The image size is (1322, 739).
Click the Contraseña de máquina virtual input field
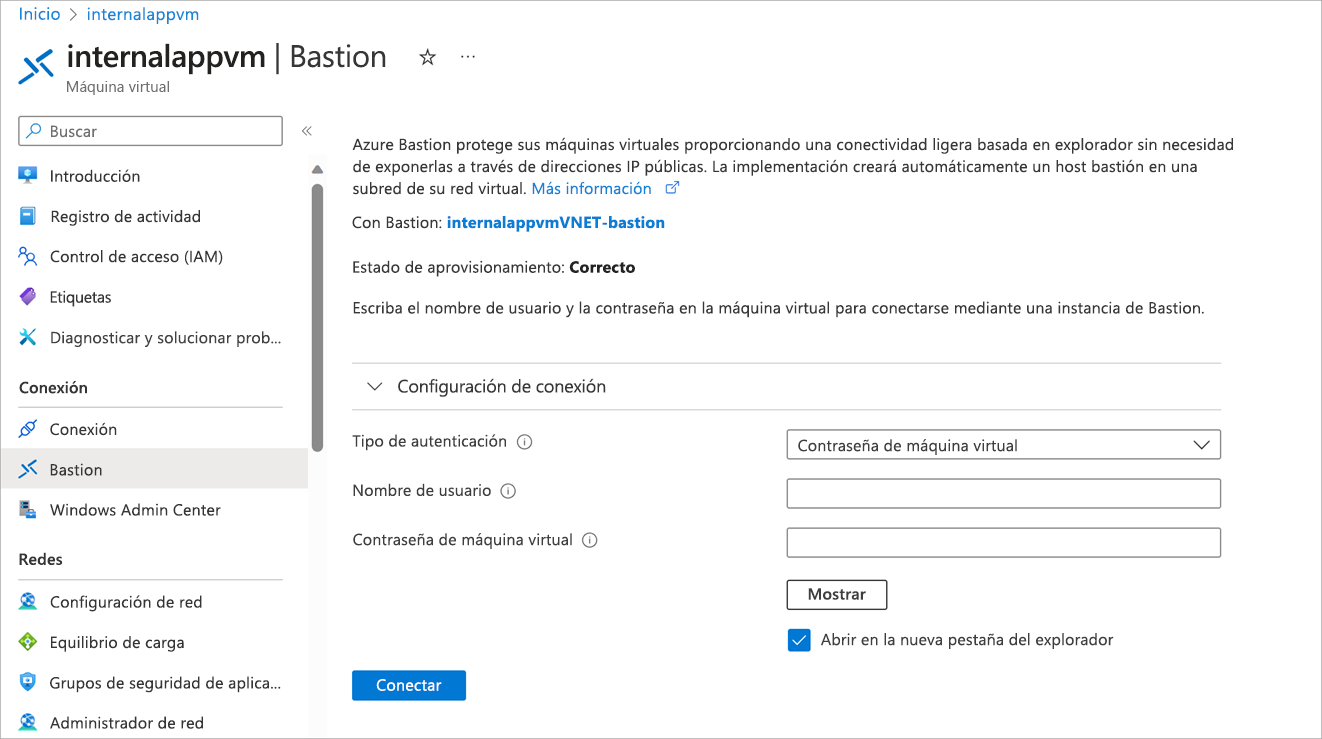coord(1004,542)
